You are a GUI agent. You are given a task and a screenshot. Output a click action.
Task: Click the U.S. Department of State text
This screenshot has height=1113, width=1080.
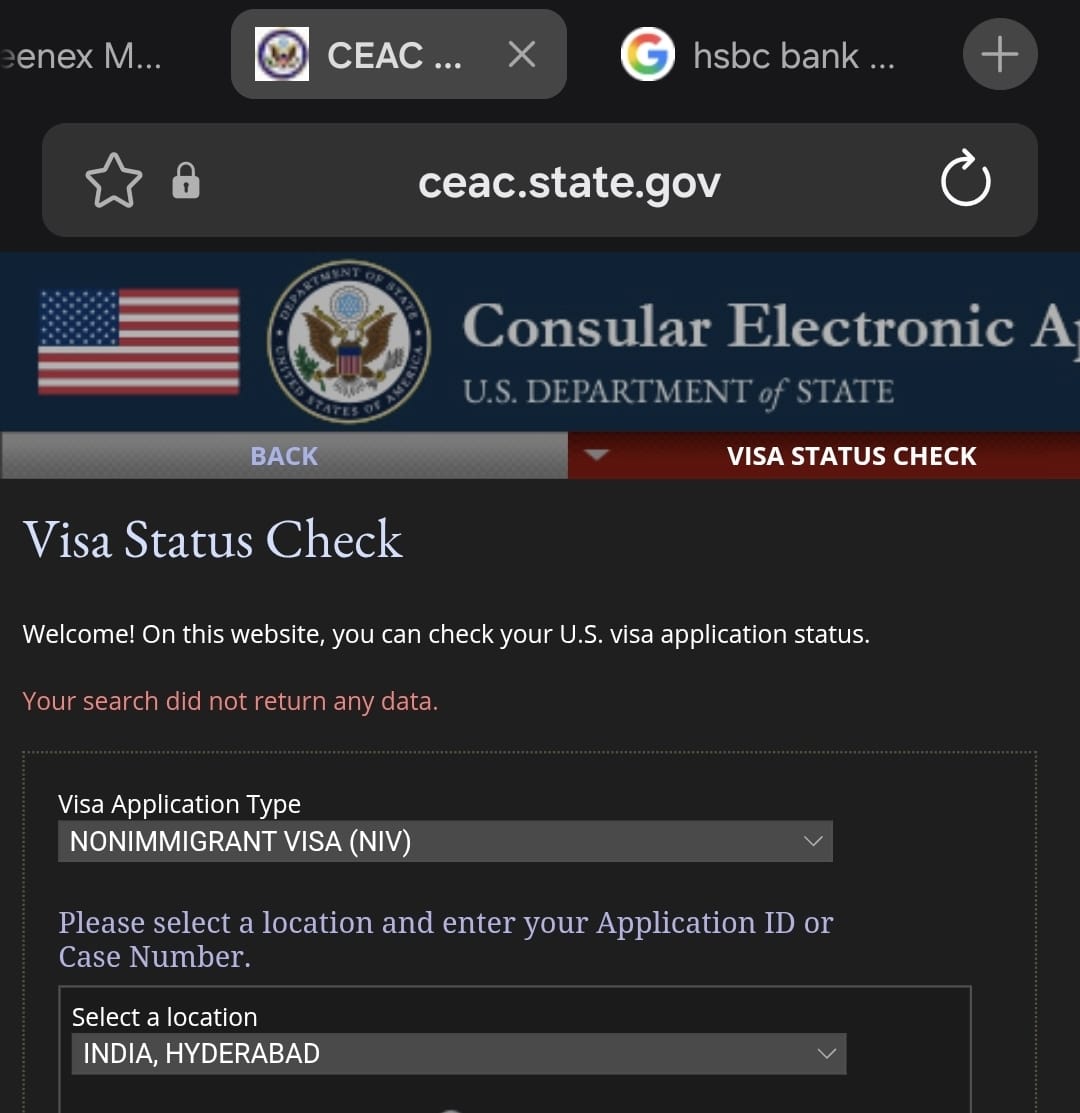coord(678,392)
